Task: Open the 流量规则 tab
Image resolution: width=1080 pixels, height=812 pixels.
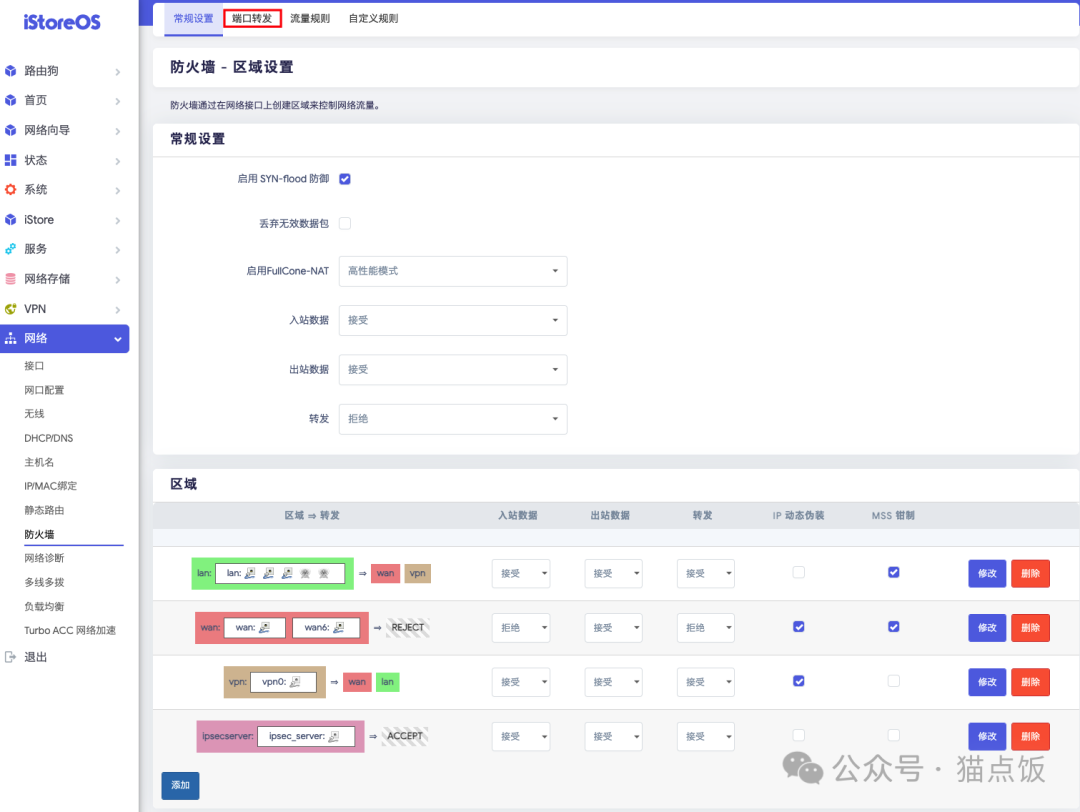Action: point(310,17)
